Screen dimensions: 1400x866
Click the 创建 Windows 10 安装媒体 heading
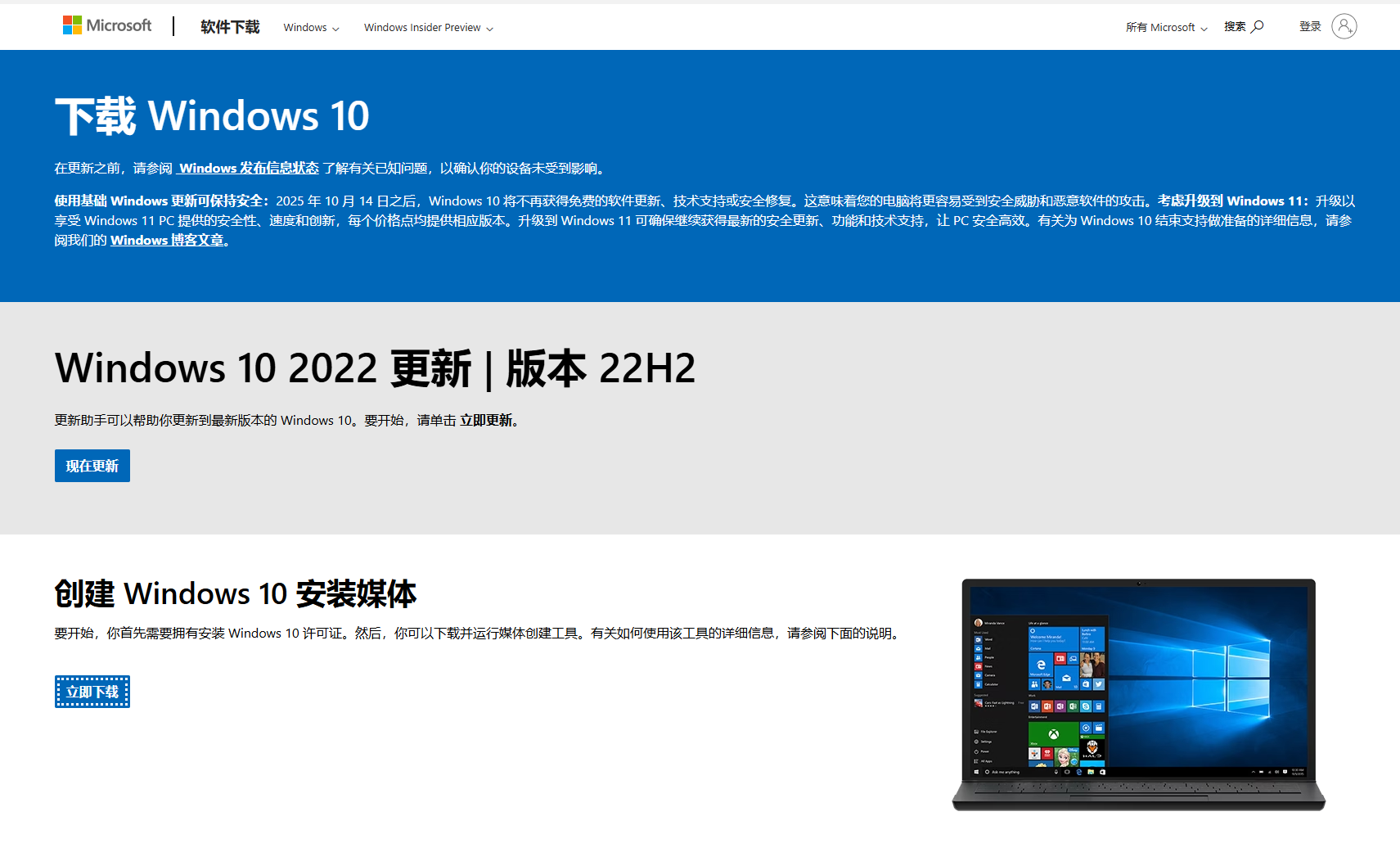236,593
